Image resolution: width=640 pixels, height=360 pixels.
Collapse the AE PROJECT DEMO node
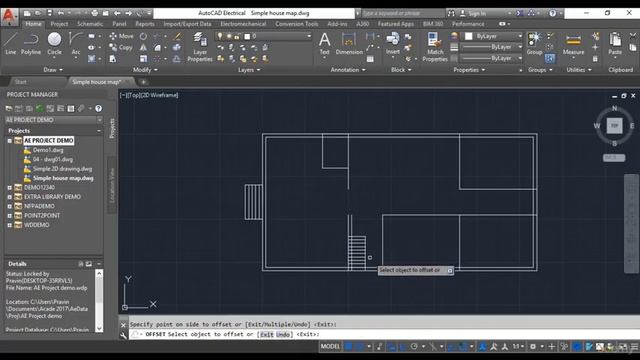9,140
